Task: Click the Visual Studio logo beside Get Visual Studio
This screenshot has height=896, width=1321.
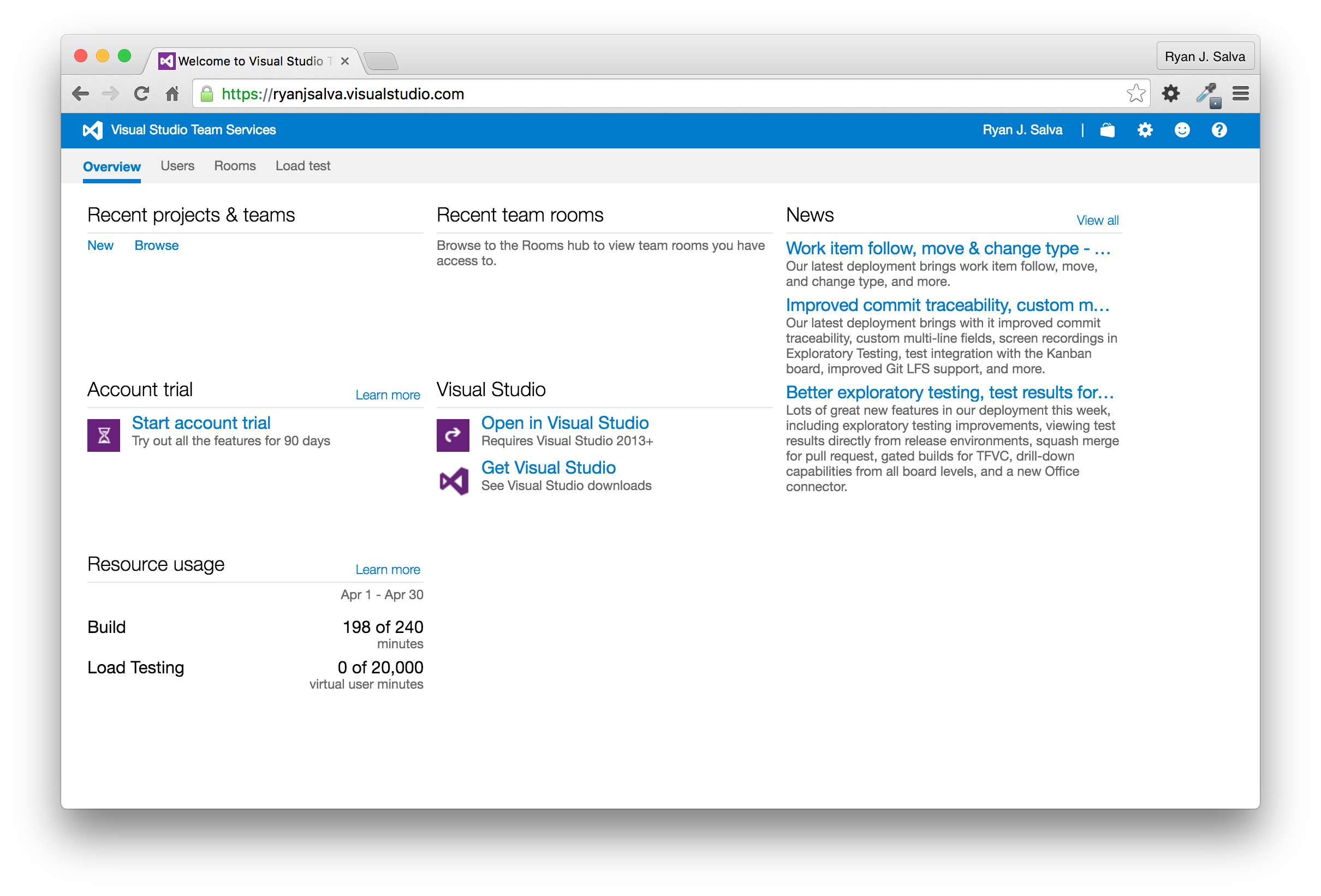Action: (x=454, y=481)
